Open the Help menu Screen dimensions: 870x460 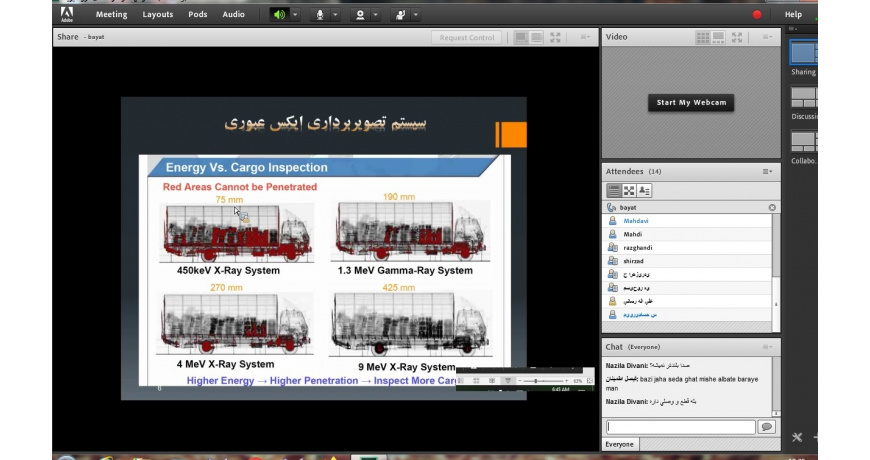pyautogui.click(x=793, y=14)
